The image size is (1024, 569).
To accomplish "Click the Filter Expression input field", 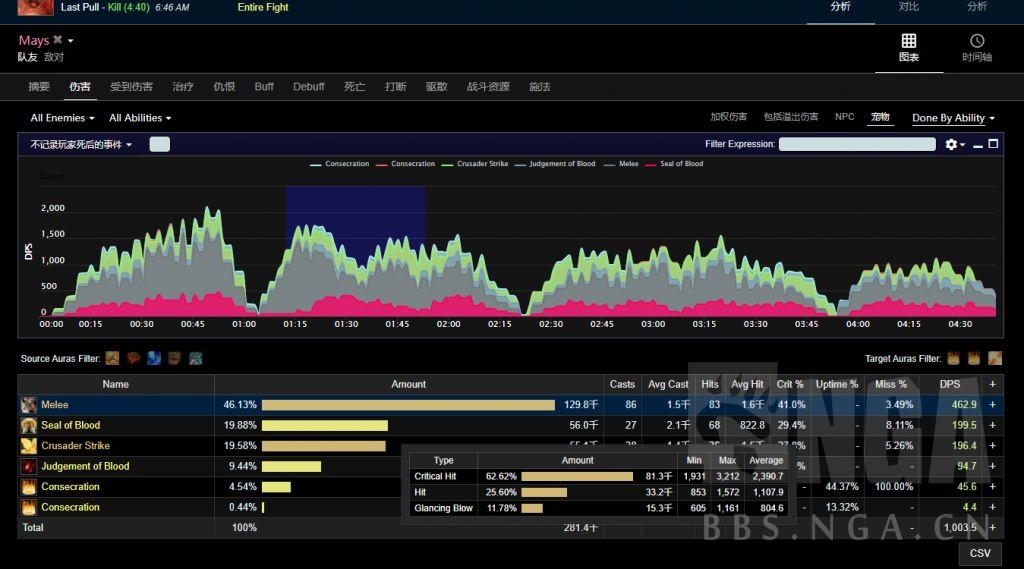I will coord(857,144).
